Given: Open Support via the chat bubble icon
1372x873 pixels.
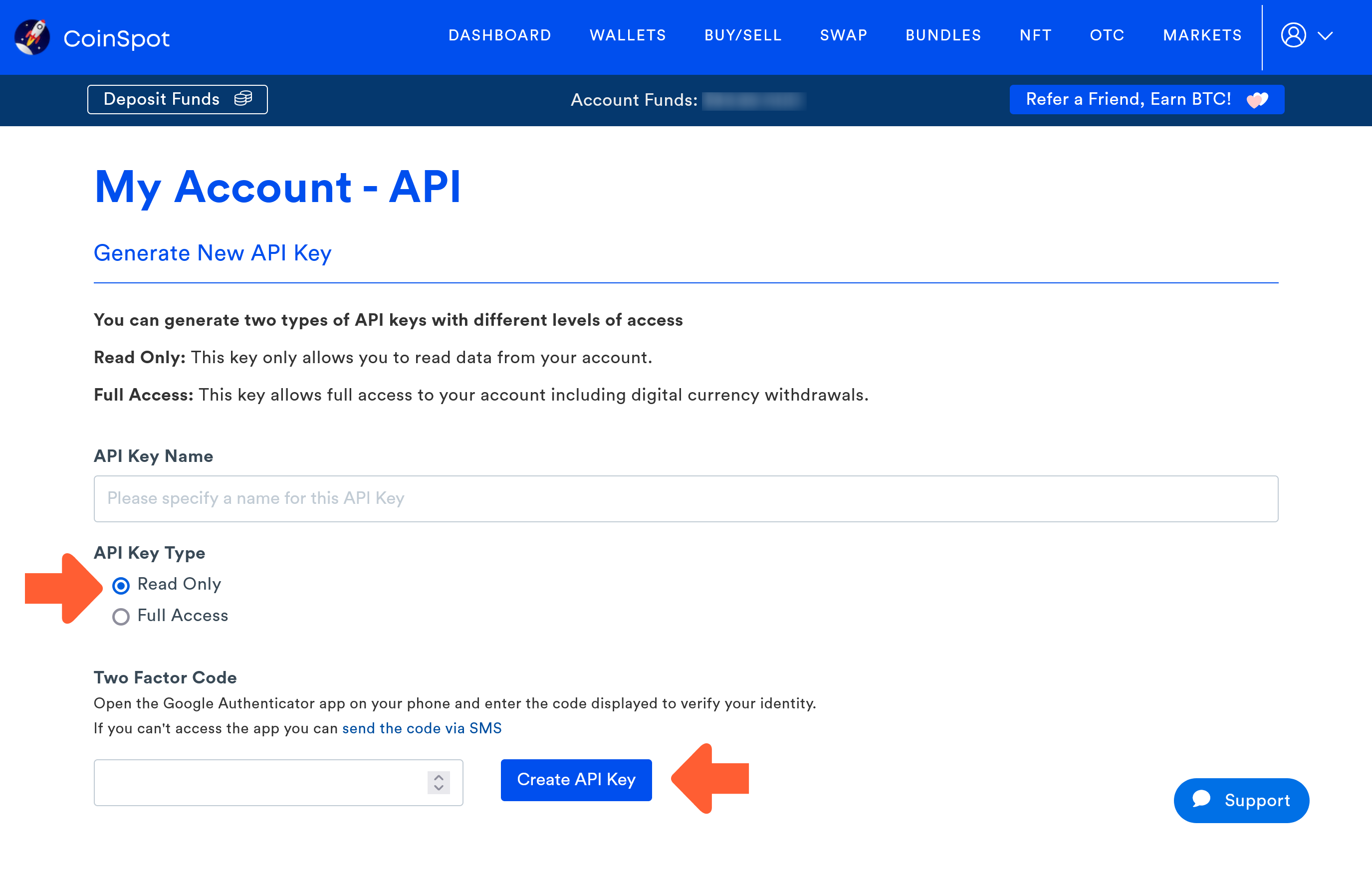Looking at the screenshot, I should click(1202, 800).
